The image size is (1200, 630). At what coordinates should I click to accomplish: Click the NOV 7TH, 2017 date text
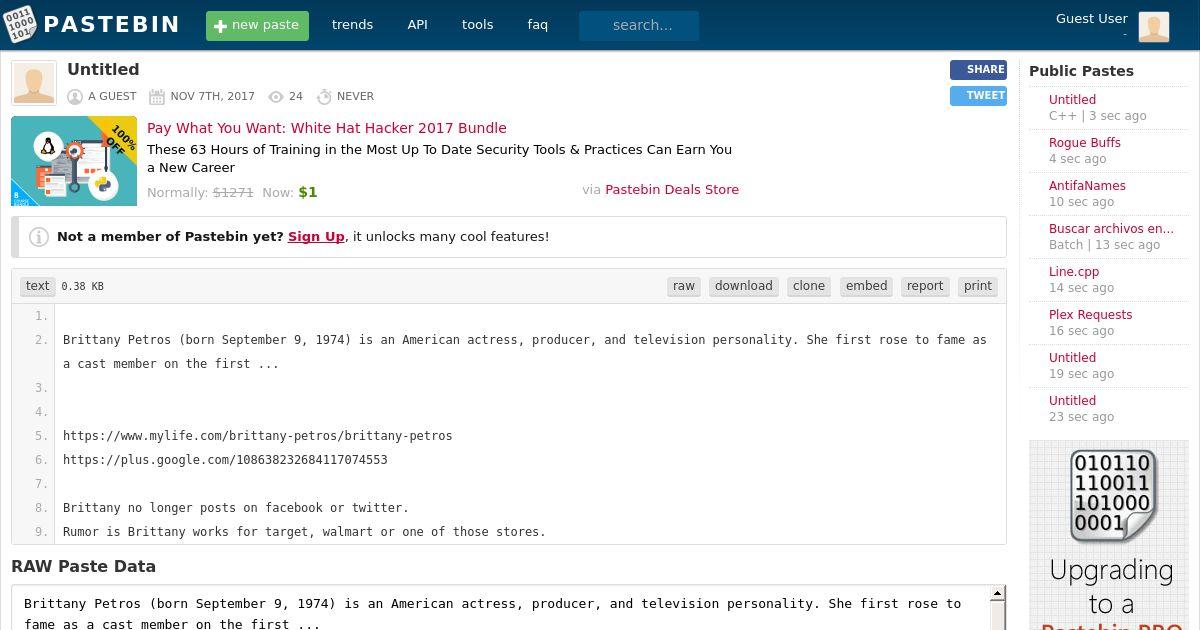coord(212,97)
